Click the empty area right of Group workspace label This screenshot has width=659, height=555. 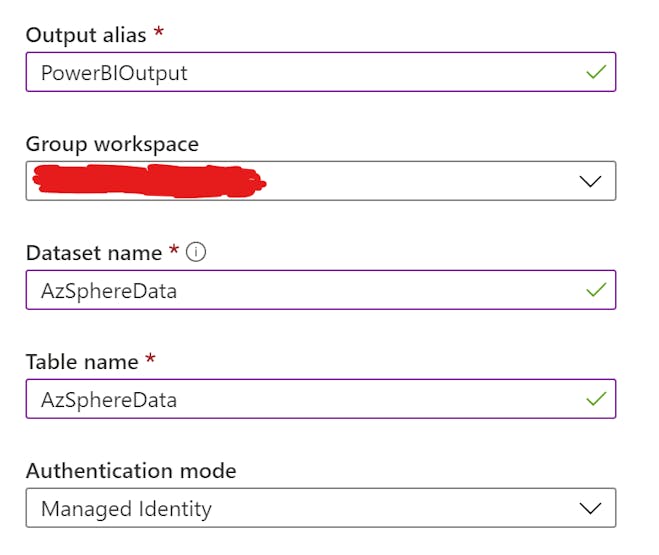(400, 144)
